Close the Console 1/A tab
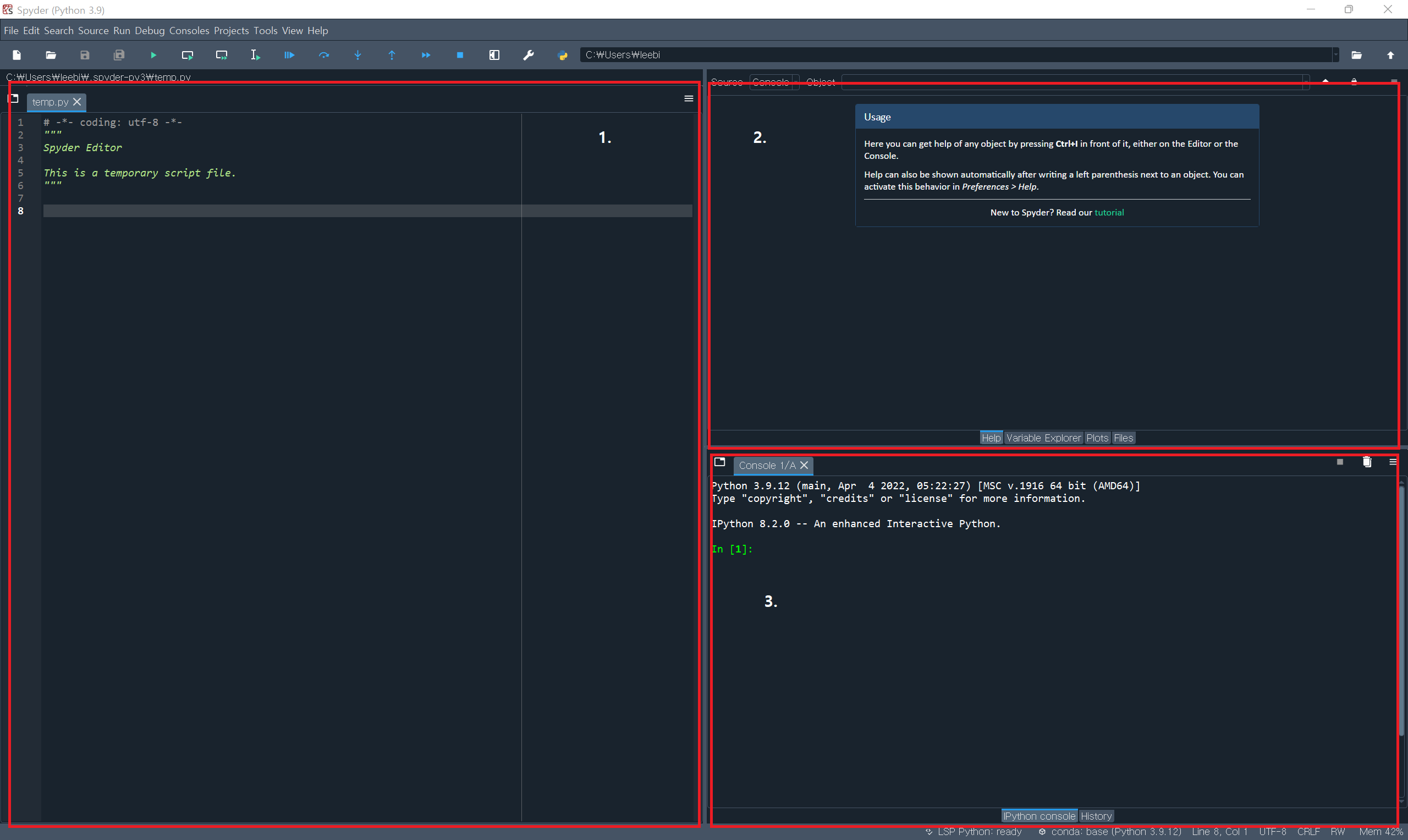This screenshot has width=1408, height=840. click(x=804, y=465)
